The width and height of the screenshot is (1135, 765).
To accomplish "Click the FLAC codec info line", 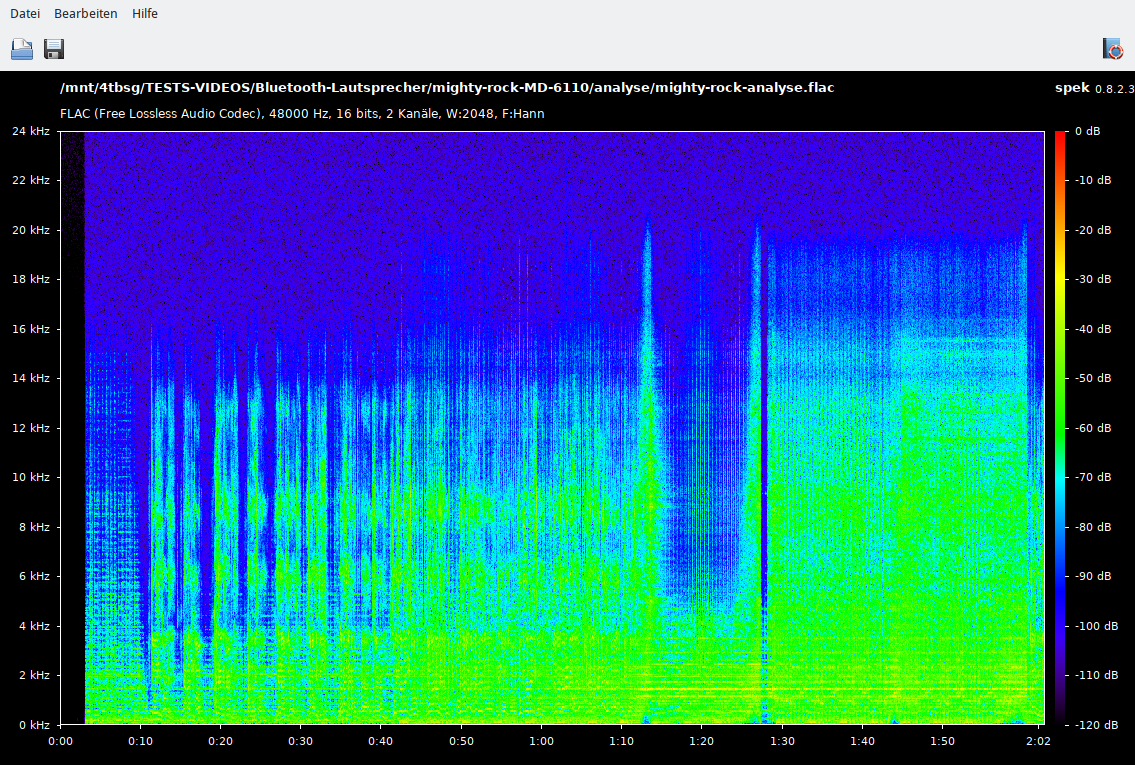I will click(302, 114).
